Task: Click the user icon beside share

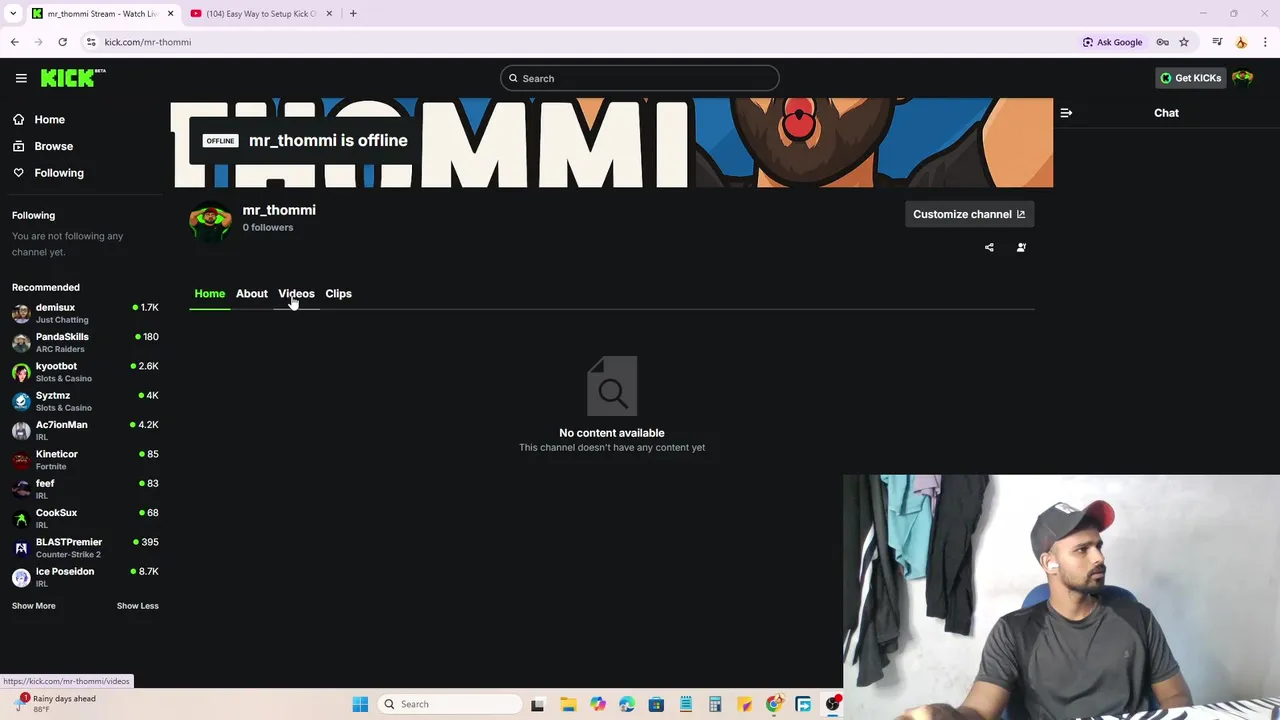Action: point(1021,248)
